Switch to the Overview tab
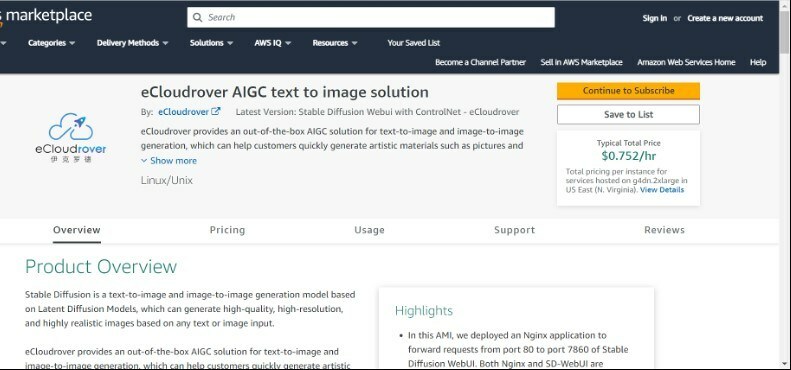 [77, 230]
